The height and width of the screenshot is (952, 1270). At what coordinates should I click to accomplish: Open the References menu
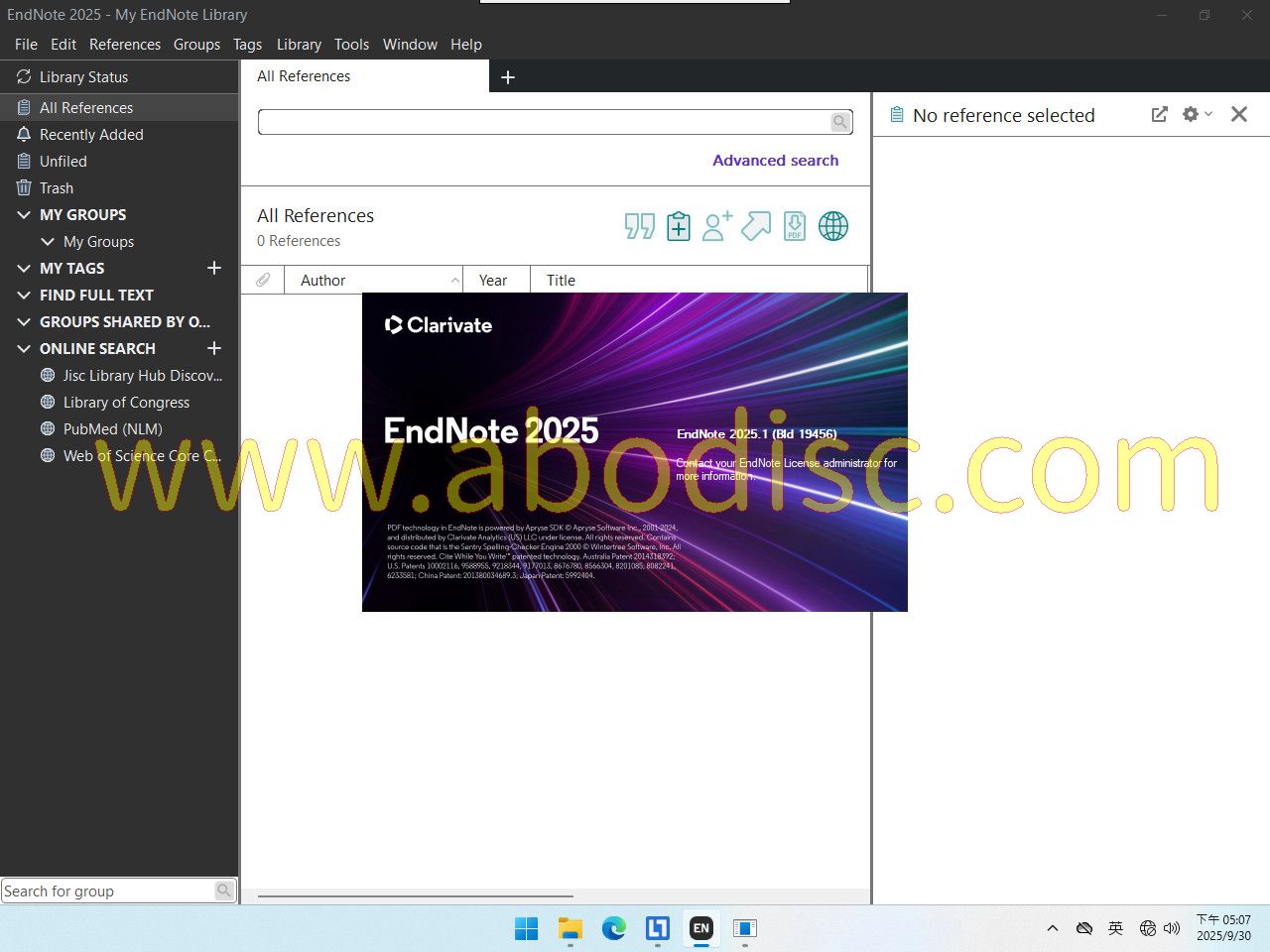point(124,45)
